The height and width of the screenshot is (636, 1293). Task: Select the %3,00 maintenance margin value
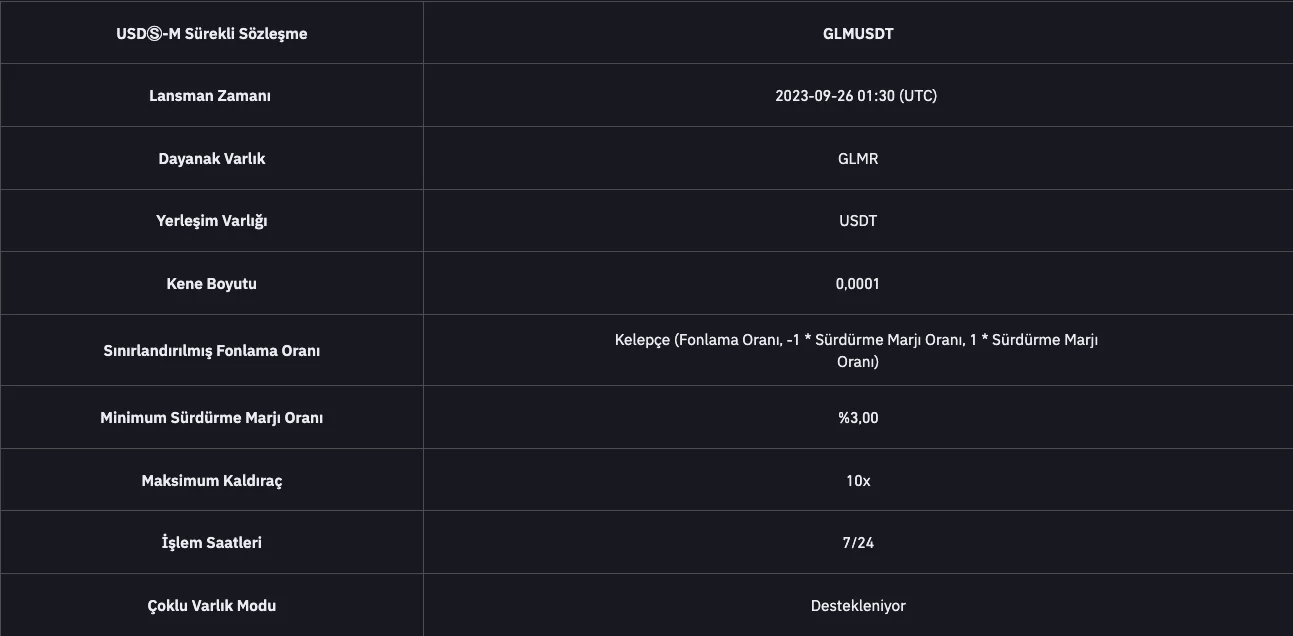pyautogui.click(x=858, y=418)
